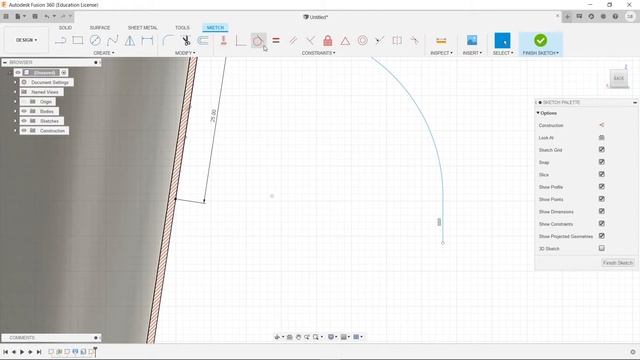
Task: Apply the Symmetry constraint
Action: [397, 40]
